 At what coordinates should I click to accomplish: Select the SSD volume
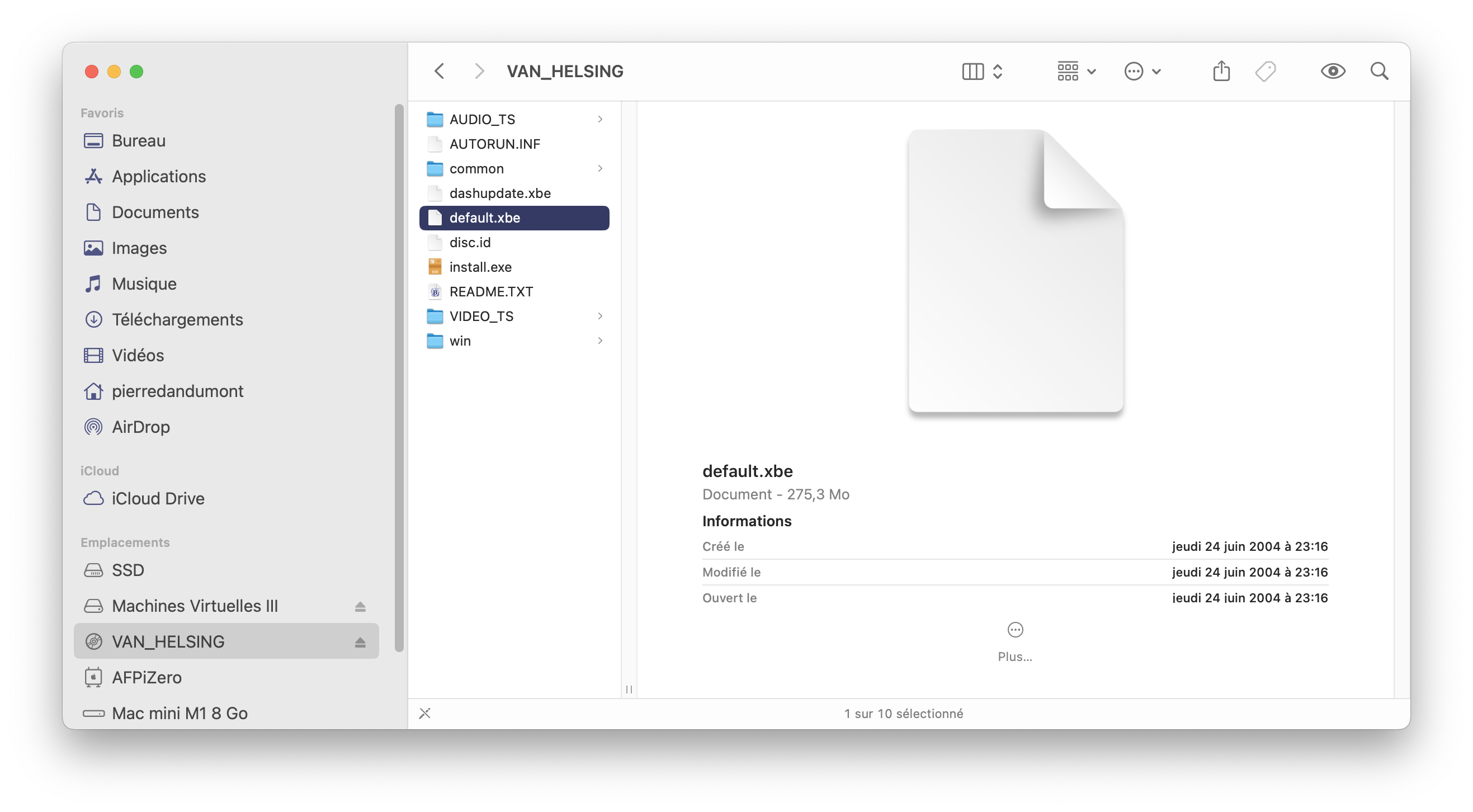pos(226,570)
